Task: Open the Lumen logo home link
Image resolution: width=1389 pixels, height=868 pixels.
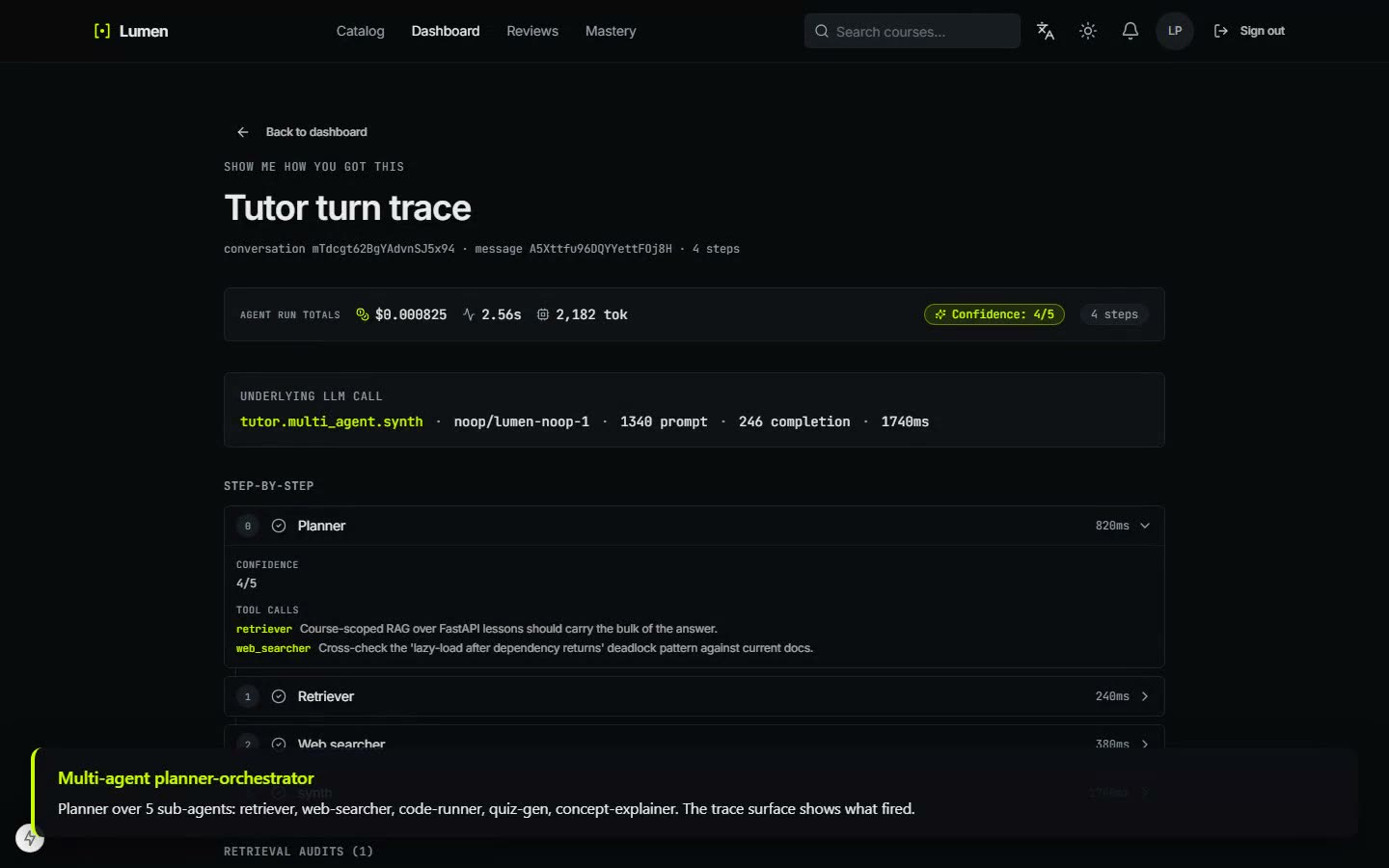Action: (131, 31)
